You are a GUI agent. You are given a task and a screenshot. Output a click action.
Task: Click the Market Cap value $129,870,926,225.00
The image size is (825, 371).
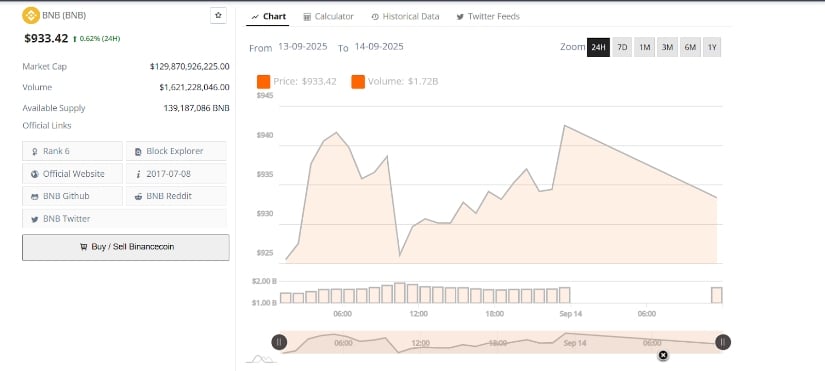point(189,66)
